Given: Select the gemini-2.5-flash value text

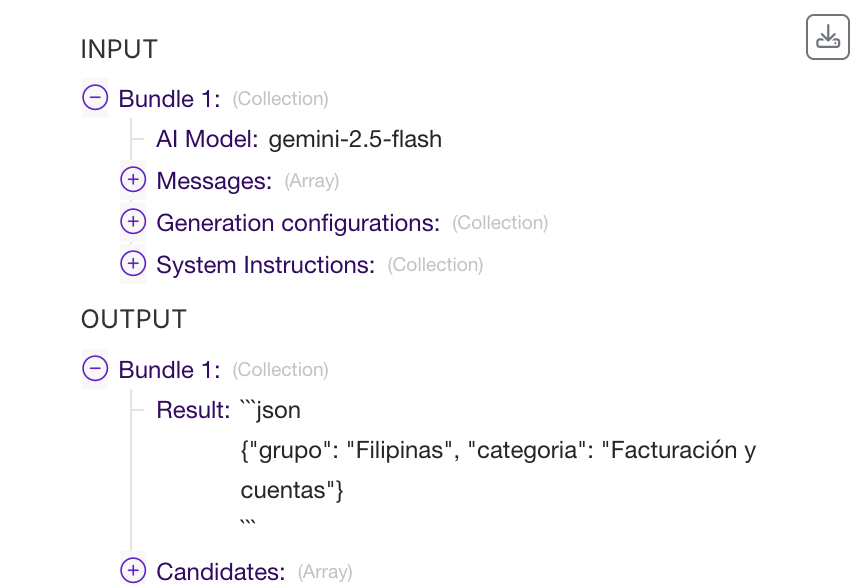Looking at the screenshot, I should (x=355, y=139).
